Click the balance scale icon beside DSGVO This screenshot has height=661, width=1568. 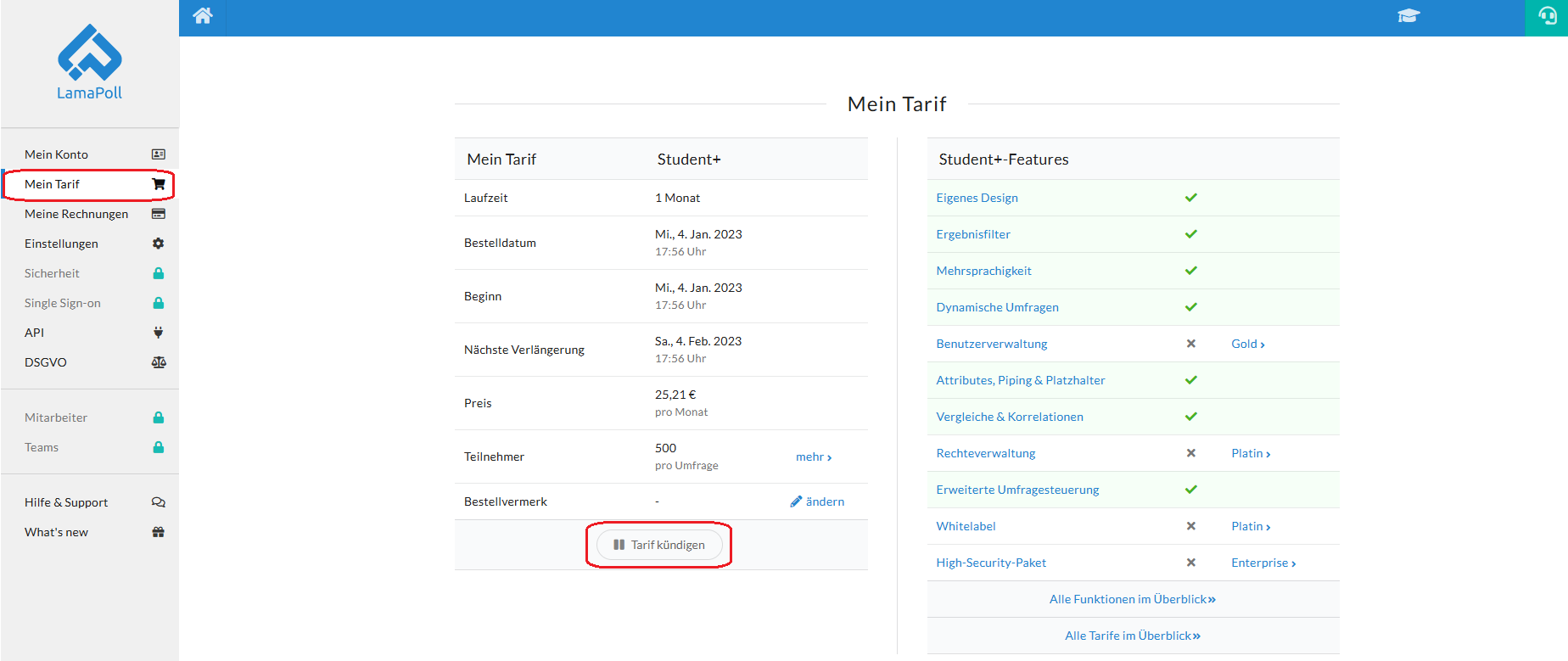click(x=159, y=362)
